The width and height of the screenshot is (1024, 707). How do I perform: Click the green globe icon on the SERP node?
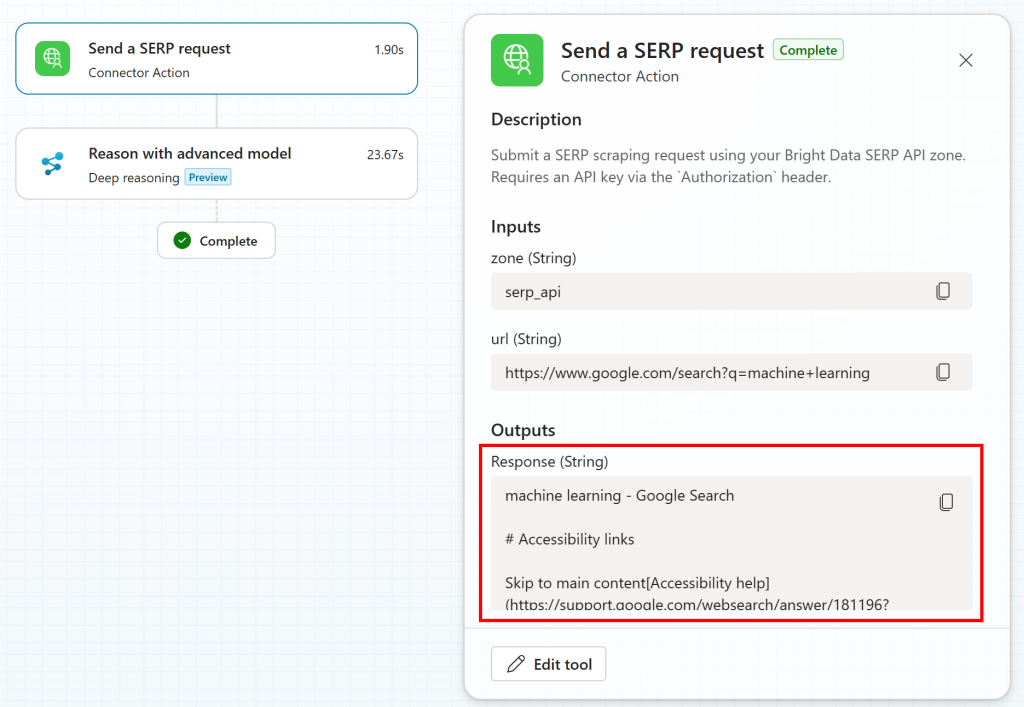tap(52, 59)
